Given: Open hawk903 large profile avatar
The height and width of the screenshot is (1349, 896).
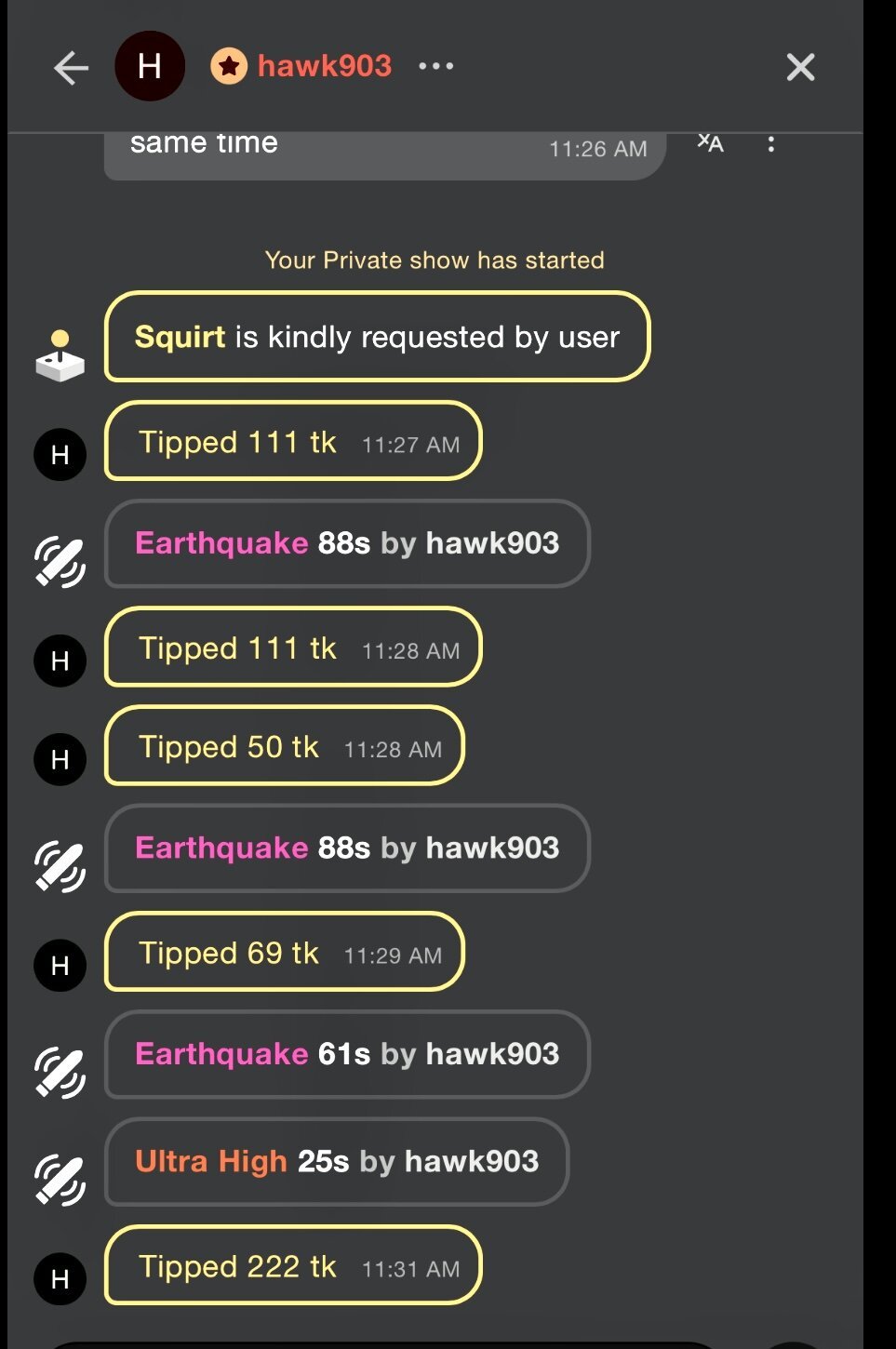Looking at the screenshot, I should pyautogui.click(x=150, y=67).
